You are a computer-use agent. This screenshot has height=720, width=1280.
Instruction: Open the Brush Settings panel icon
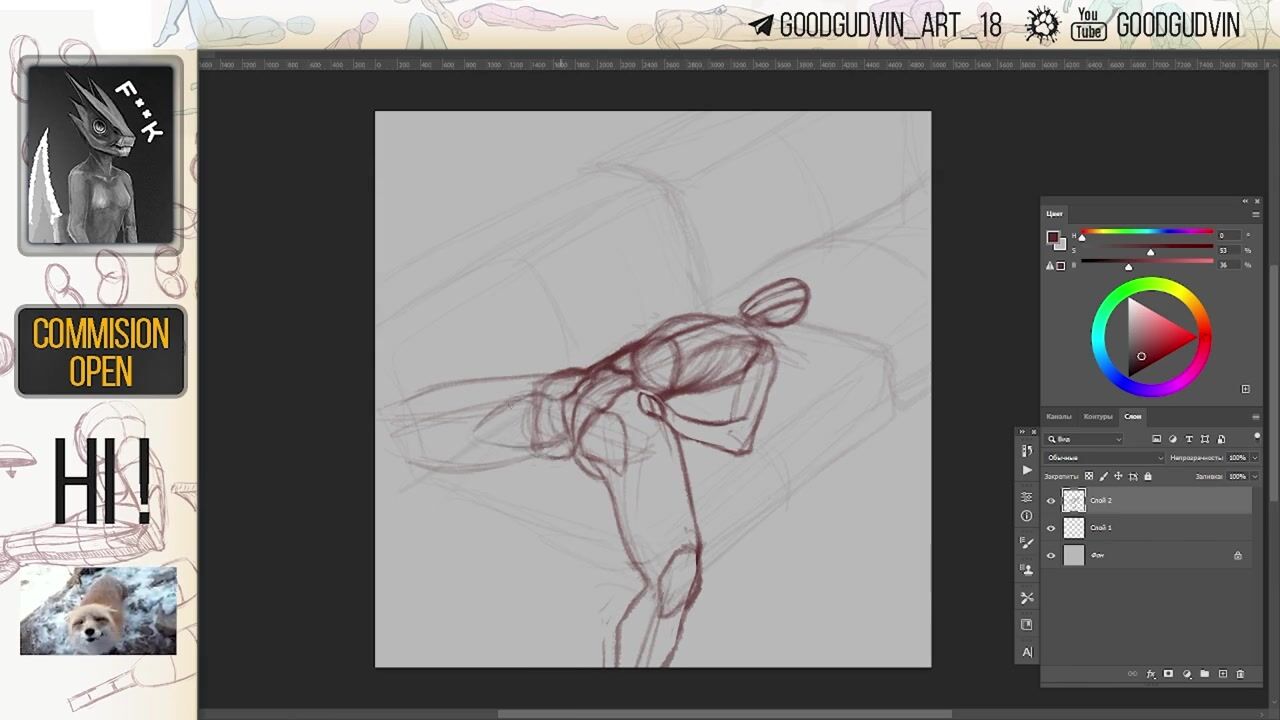pyautogui.click(x=1026, y=543)
